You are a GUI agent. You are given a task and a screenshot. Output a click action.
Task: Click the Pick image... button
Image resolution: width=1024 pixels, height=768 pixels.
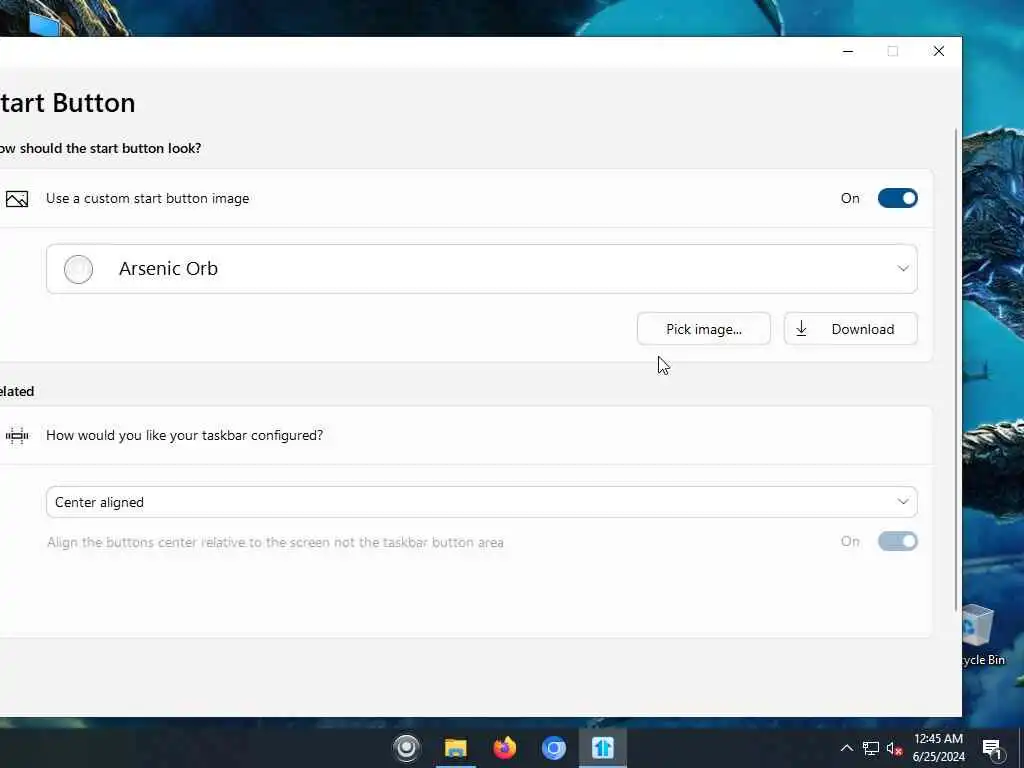(703, 329)
